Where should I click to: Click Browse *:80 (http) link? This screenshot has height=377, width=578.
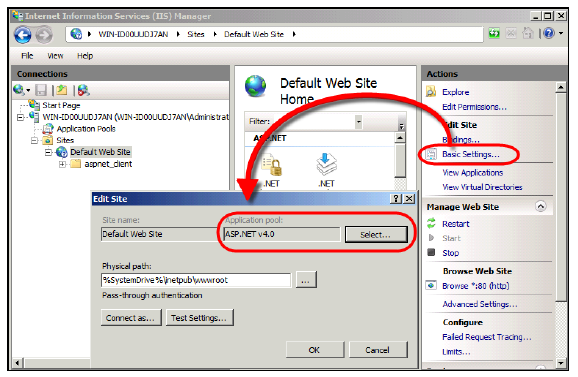click(x=476, y=286)
